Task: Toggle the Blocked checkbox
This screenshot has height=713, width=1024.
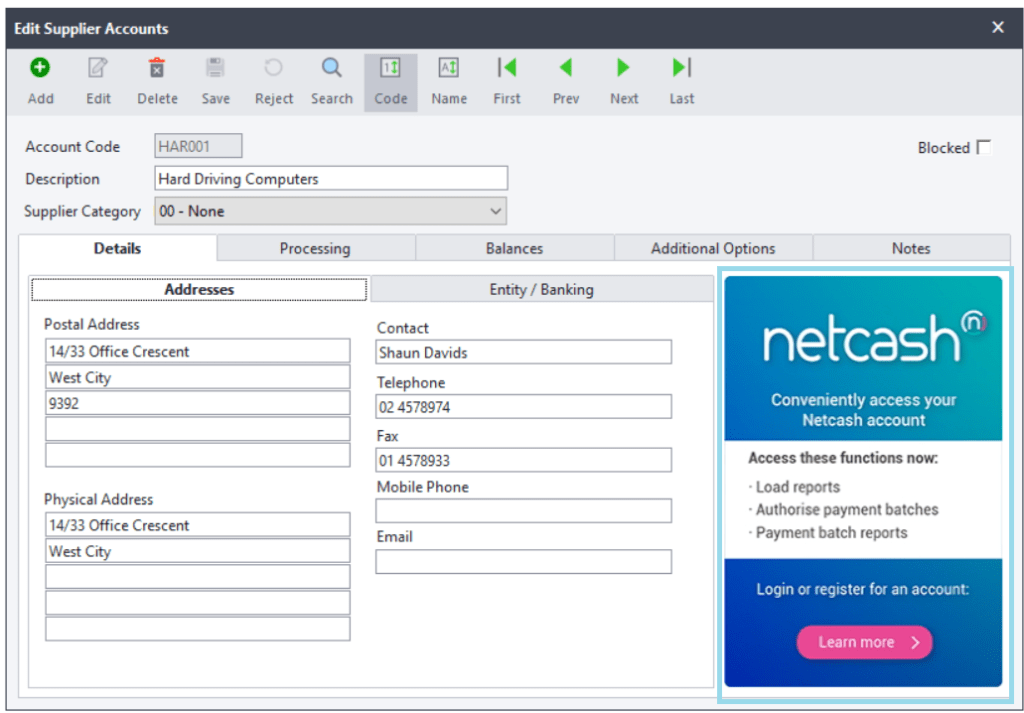Action: tap(984, 148)
